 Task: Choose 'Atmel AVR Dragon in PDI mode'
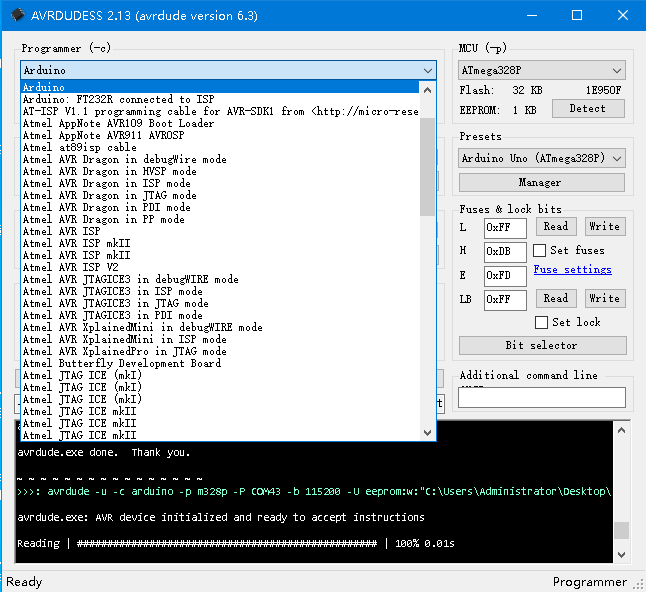[x=220, y=207]
